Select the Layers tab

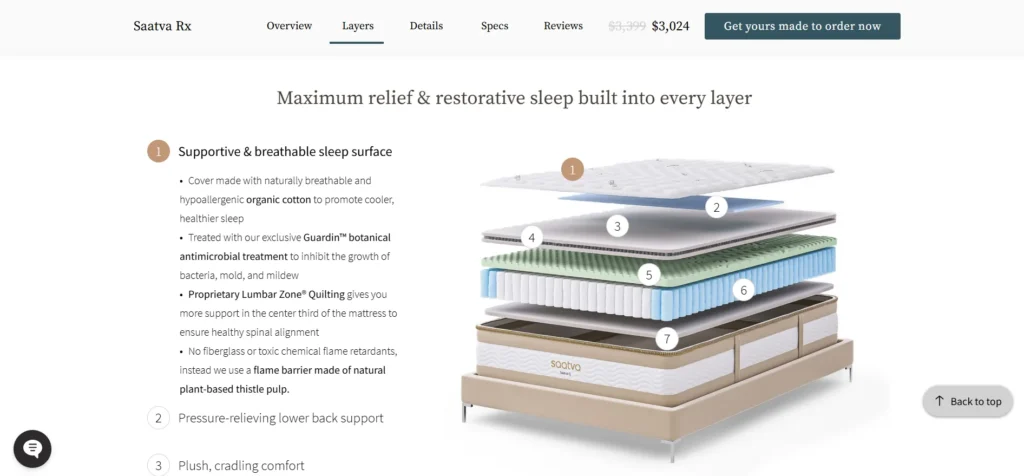click(358, 26)
